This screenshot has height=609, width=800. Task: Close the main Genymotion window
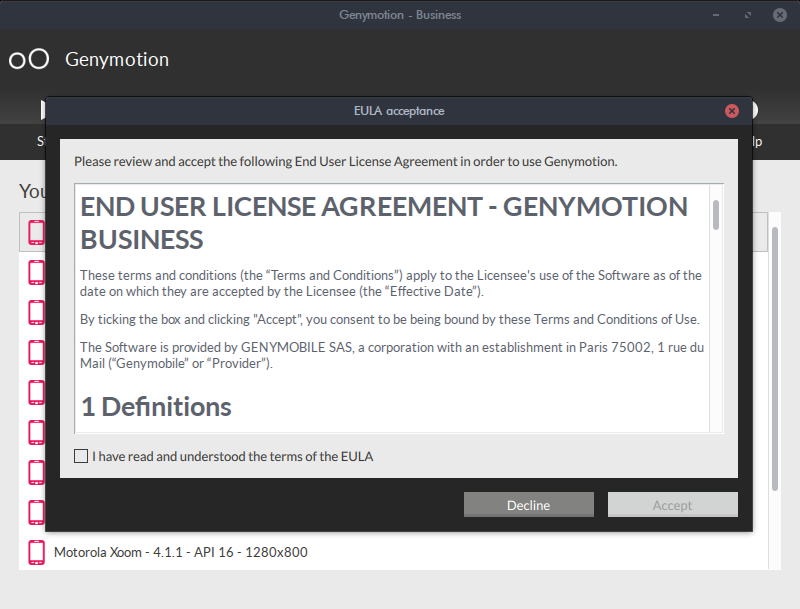(x=779, y=15)
